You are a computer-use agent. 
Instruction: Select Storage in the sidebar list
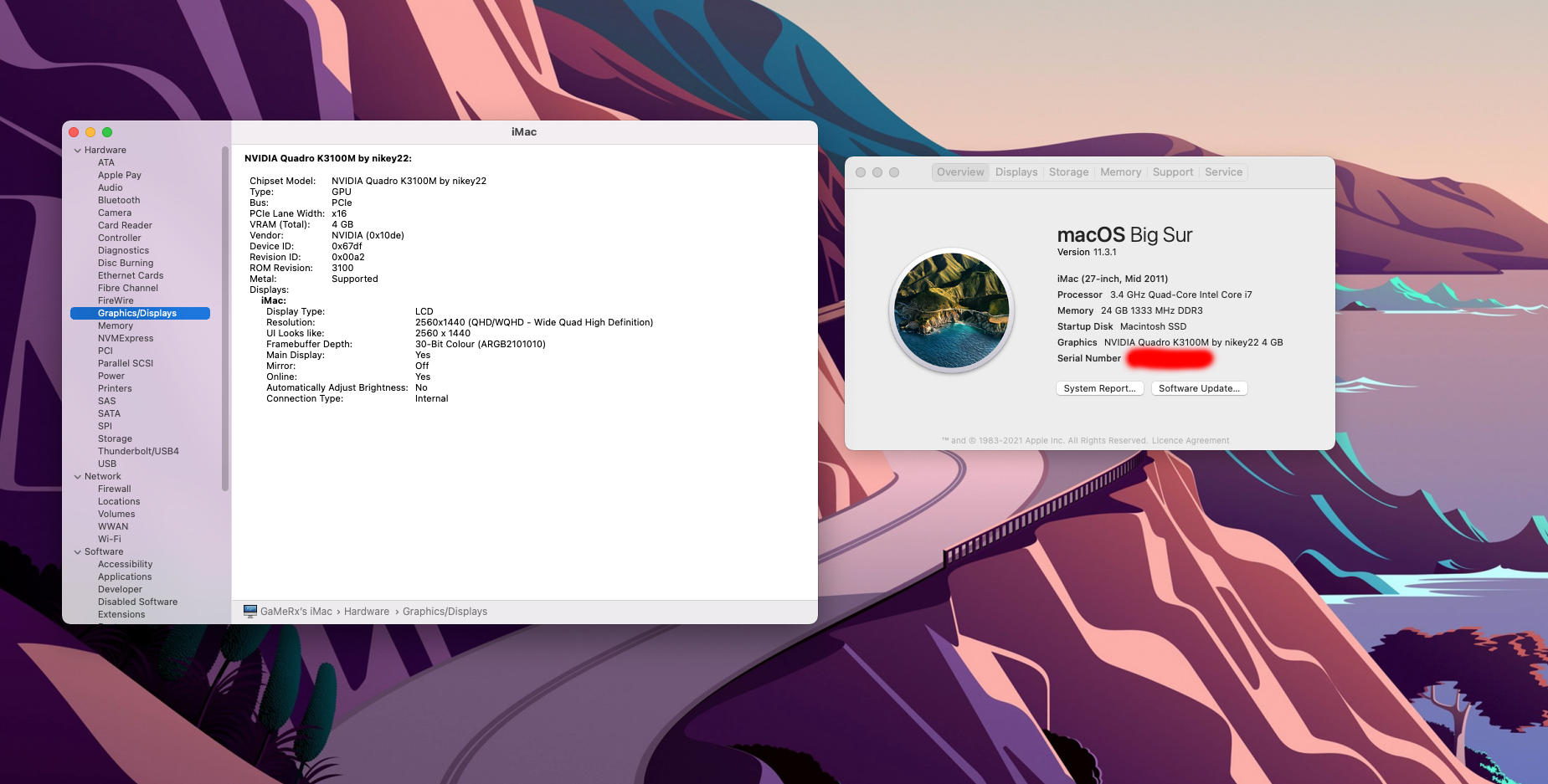coord(115,439)
